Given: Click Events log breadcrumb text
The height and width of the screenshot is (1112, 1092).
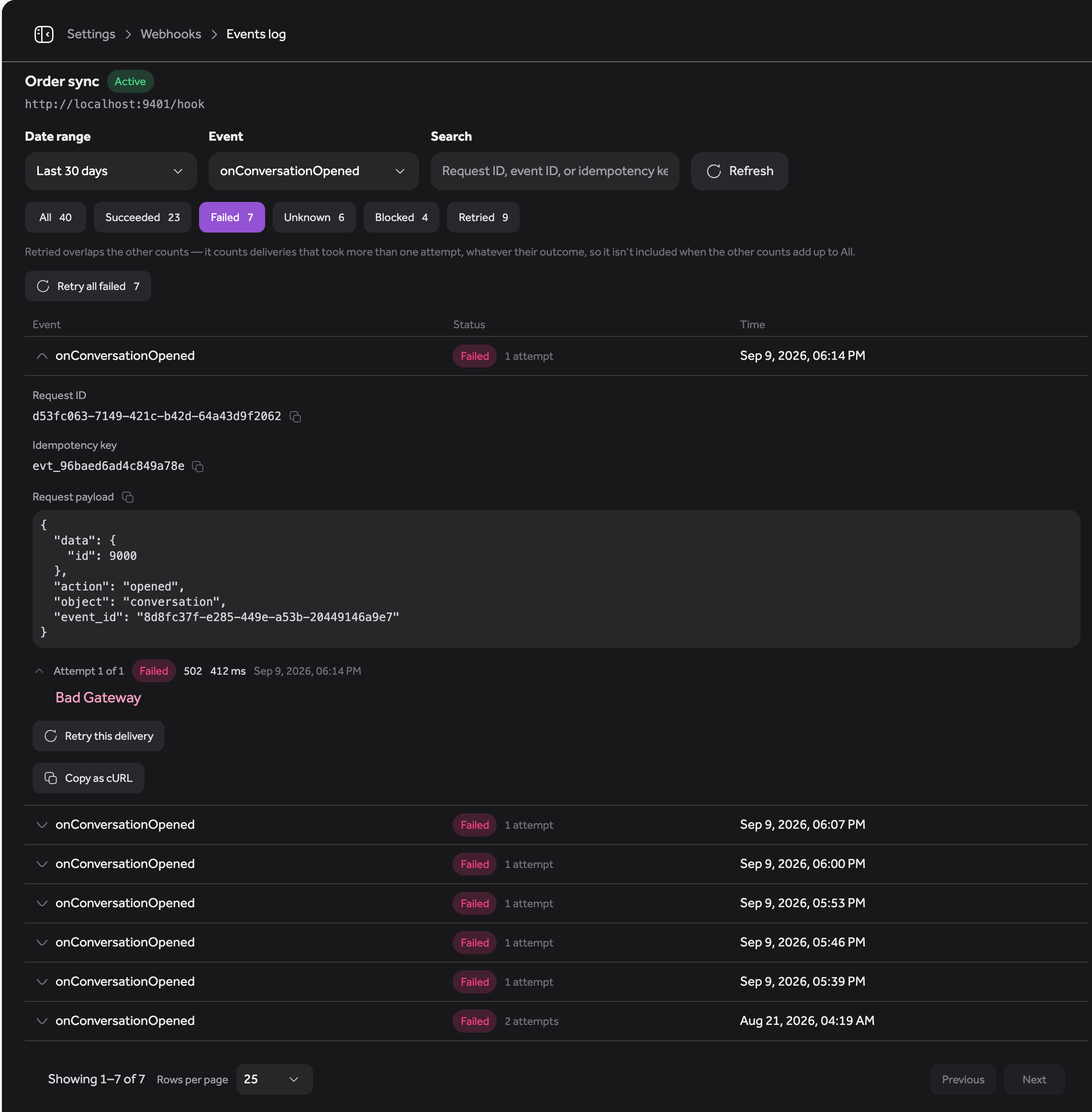Looking at the screenshot, I should pos(256,34).
